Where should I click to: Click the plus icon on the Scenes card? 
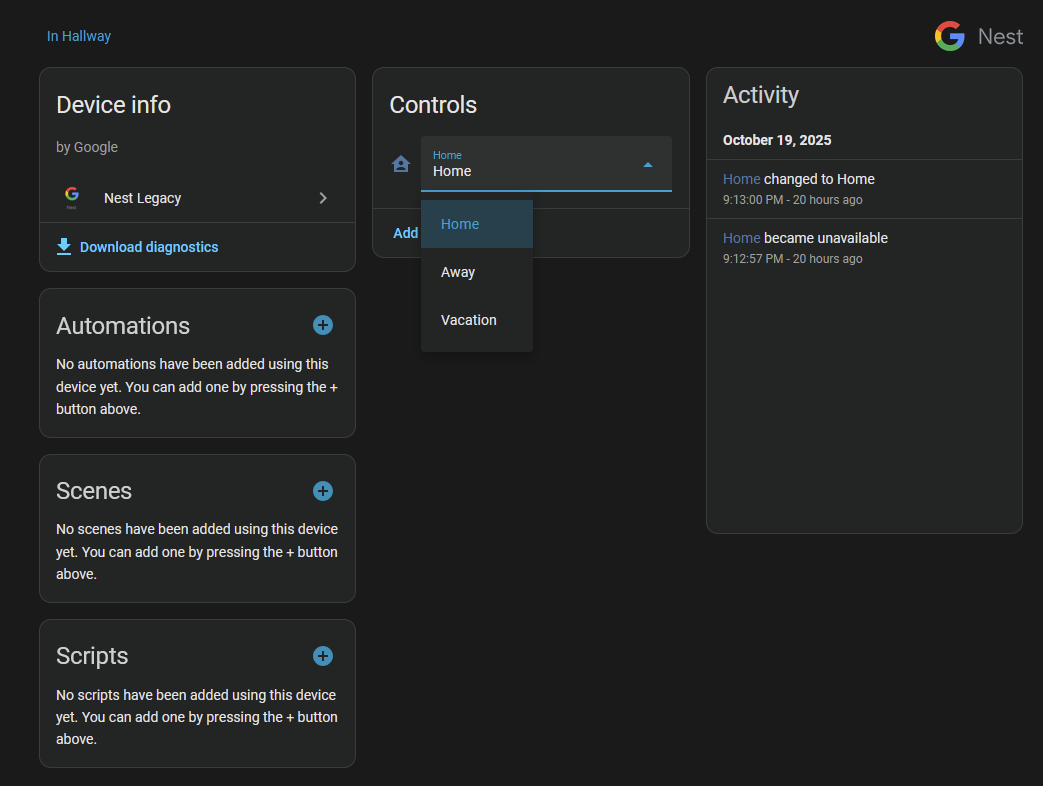322,491
